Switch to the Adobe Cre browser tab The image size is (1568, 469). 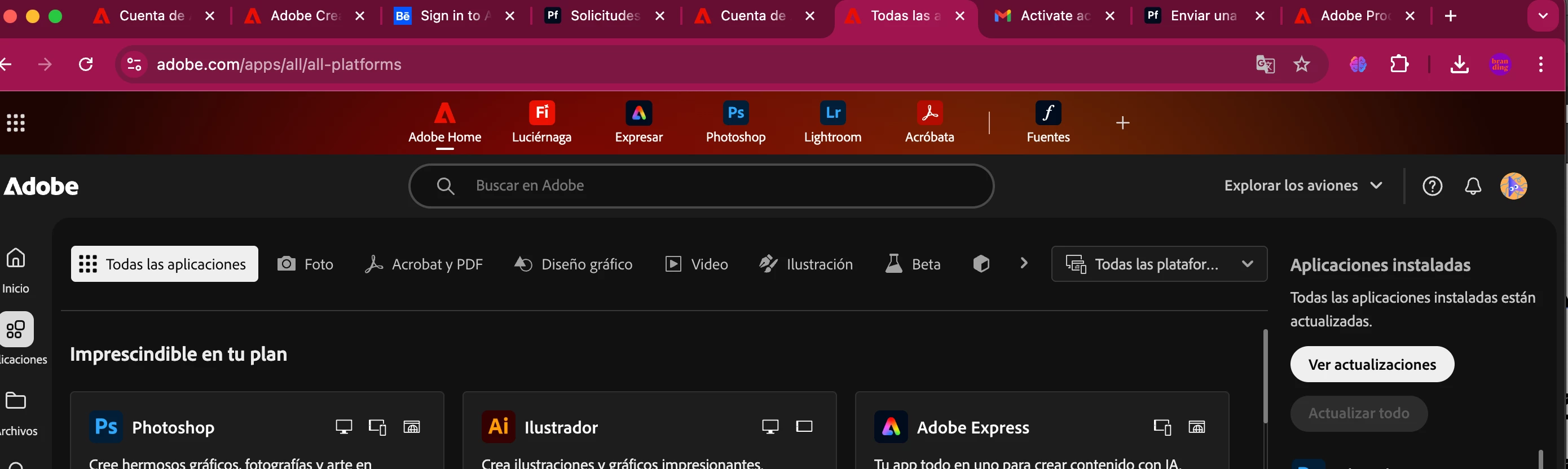point(305,16)
